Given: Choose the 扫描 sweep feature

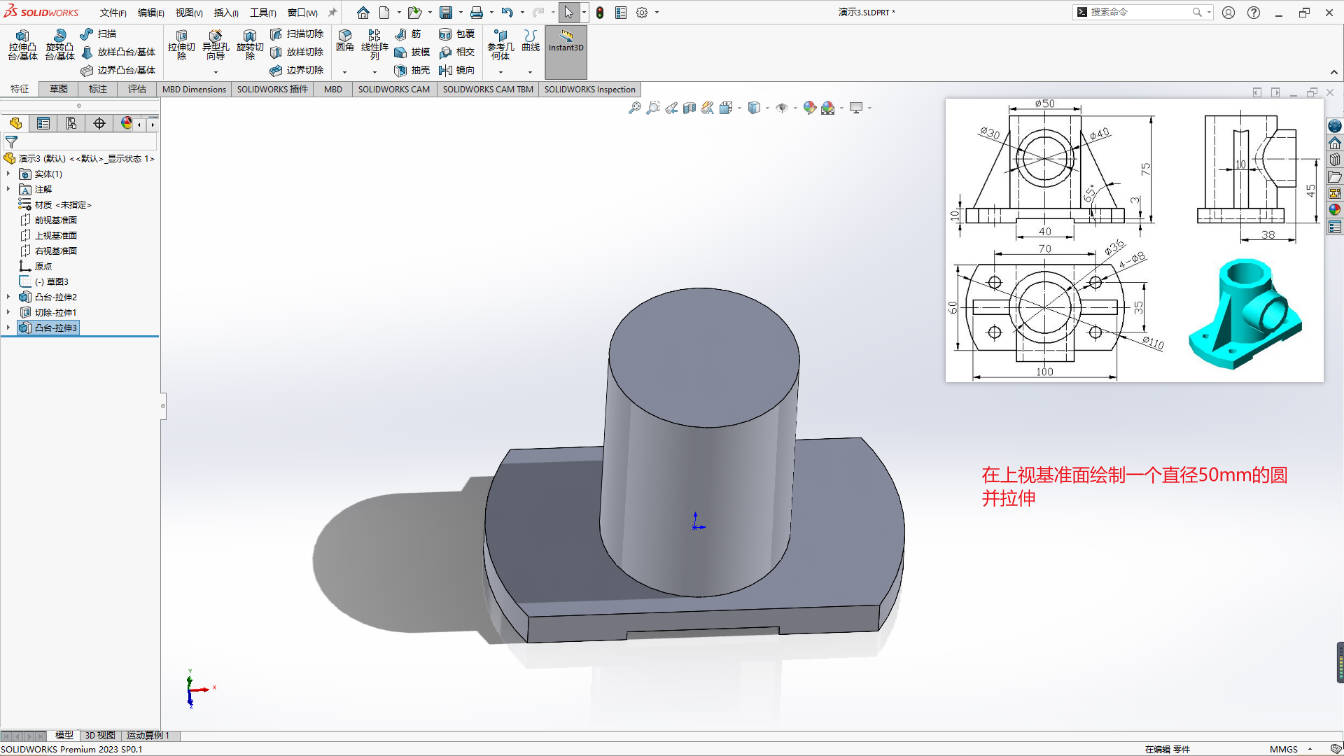Looking at the screenshot, I should coord(98,34).
